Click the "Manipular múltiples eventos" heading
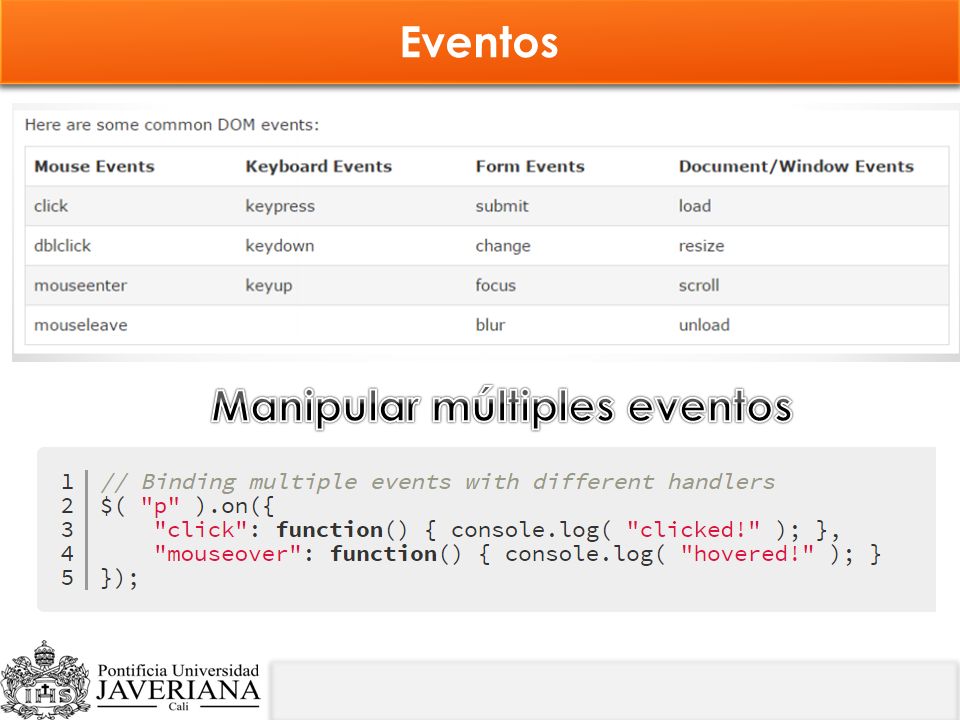The height and width of the screenshot is (720, 960). pyautogui.click(x=501, y=407)
